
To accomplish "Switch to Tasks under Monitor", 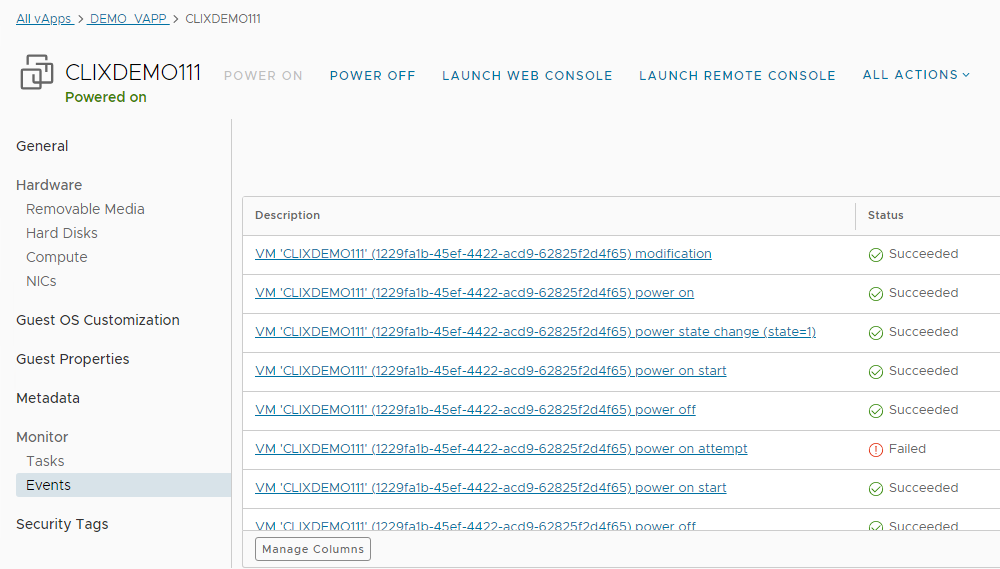I will click(45, 461).
